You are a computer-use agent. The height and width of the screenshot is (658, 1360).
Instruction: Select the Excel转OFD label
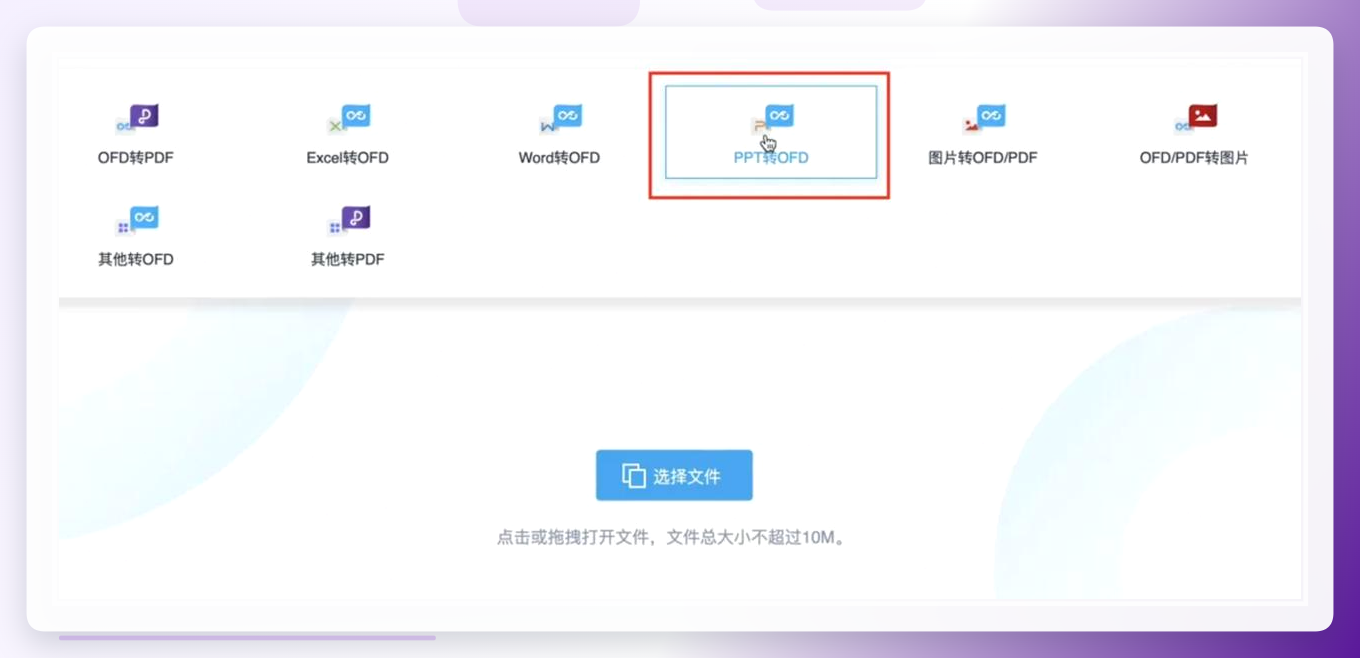tap(347, 158)
